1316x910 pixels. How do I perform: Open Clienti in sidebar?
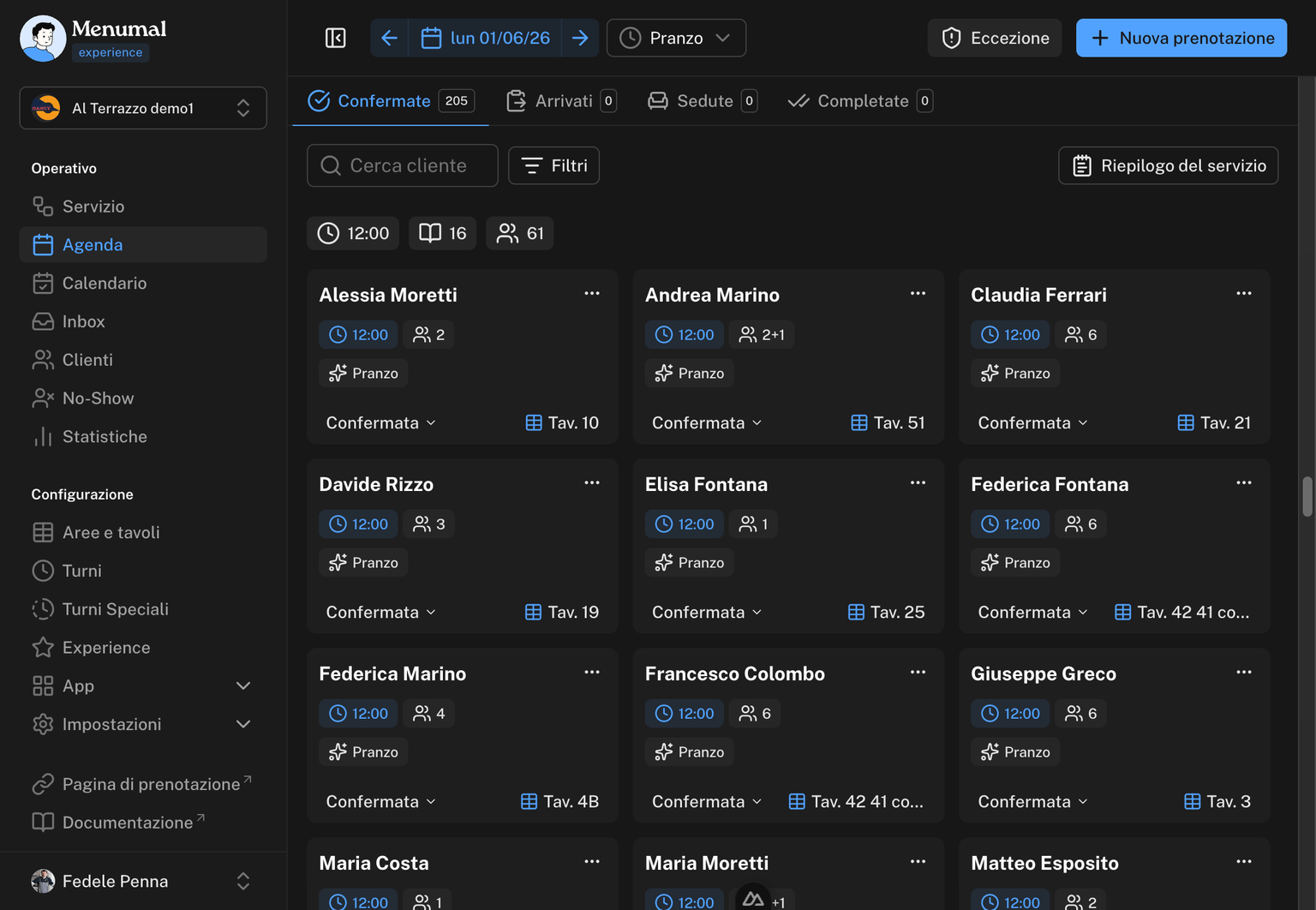[143, 360]
